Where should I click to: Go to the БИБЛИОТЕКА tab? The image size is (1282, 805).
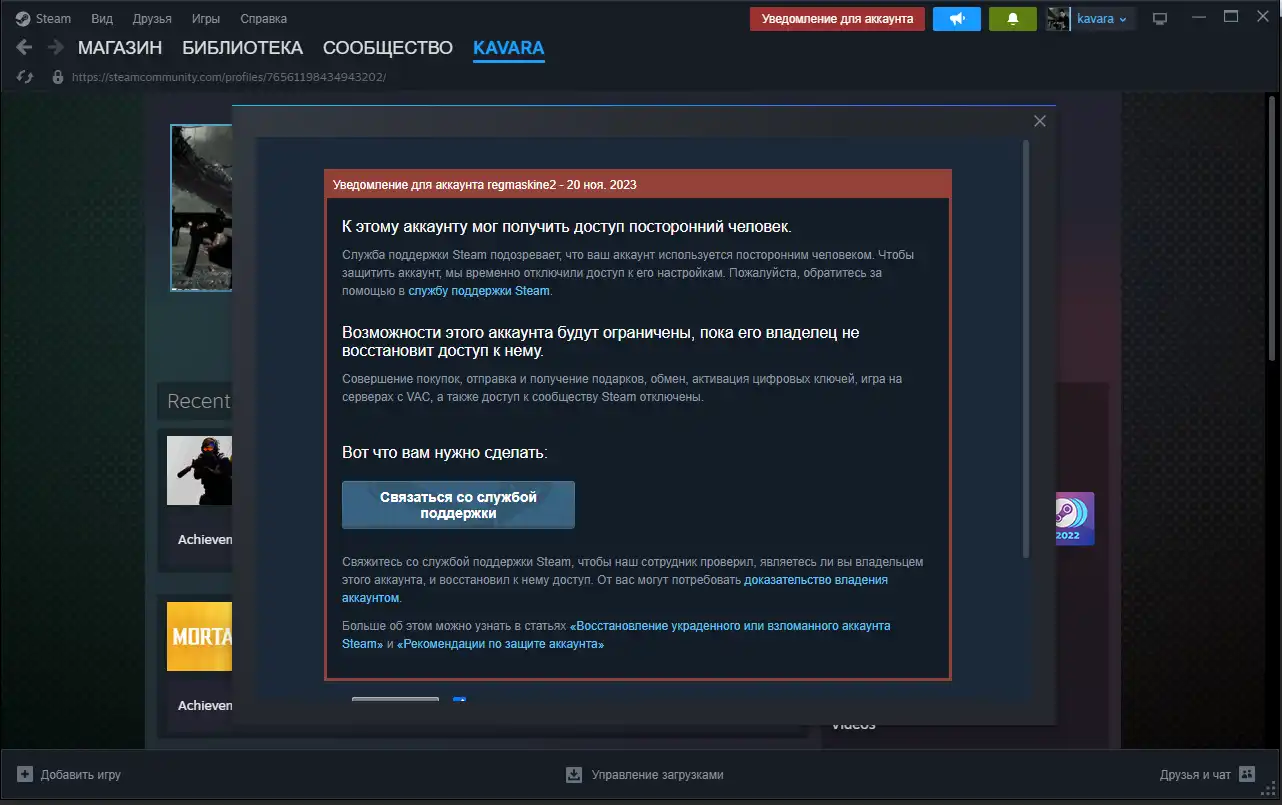pos(242,48)
